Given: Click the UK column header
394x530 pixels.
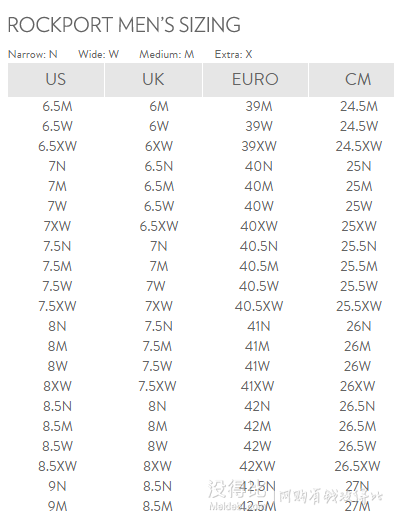Looking at the screenshot, I should pos(153,80).
